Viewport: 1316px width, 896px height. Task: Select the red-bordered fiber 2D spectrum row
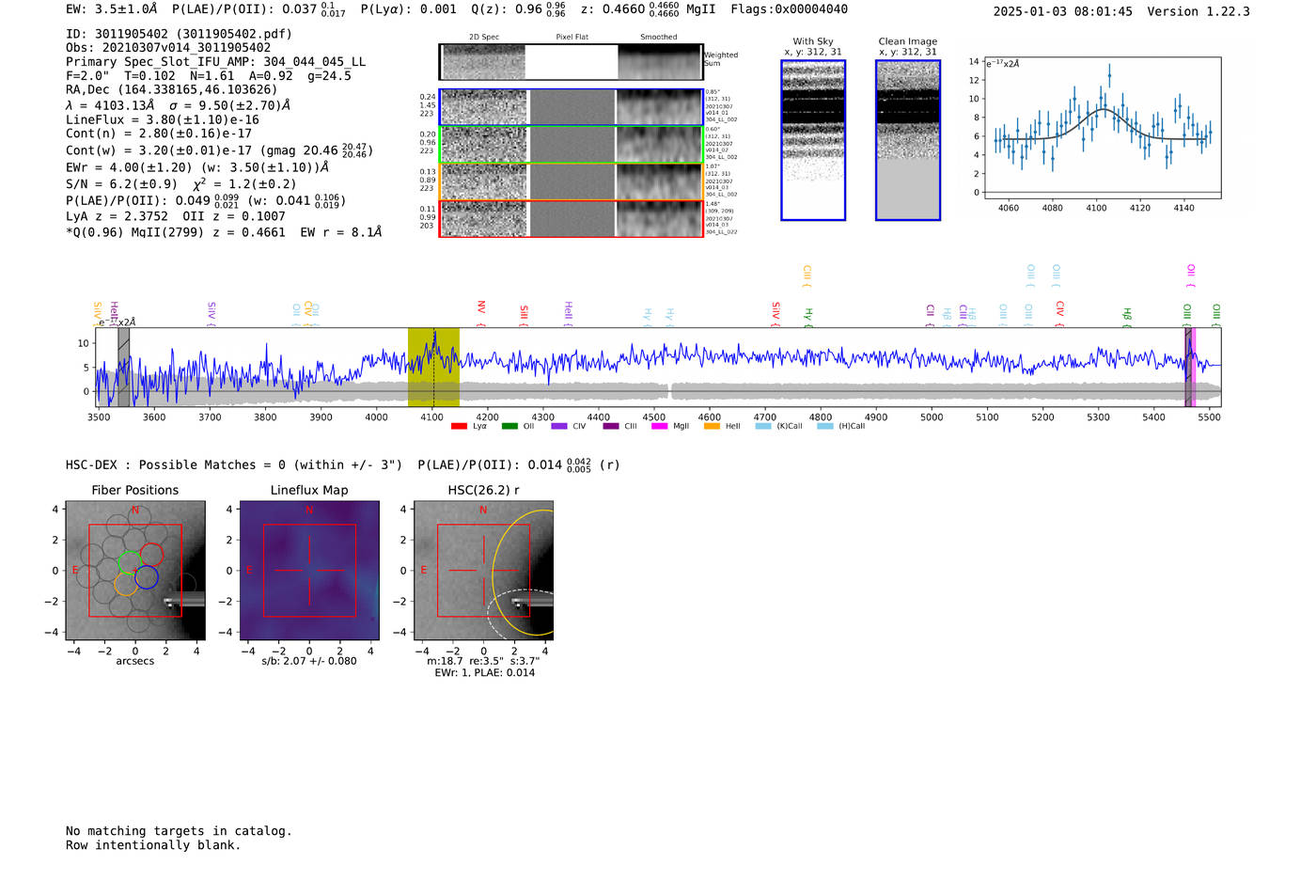tap(572, 218)
